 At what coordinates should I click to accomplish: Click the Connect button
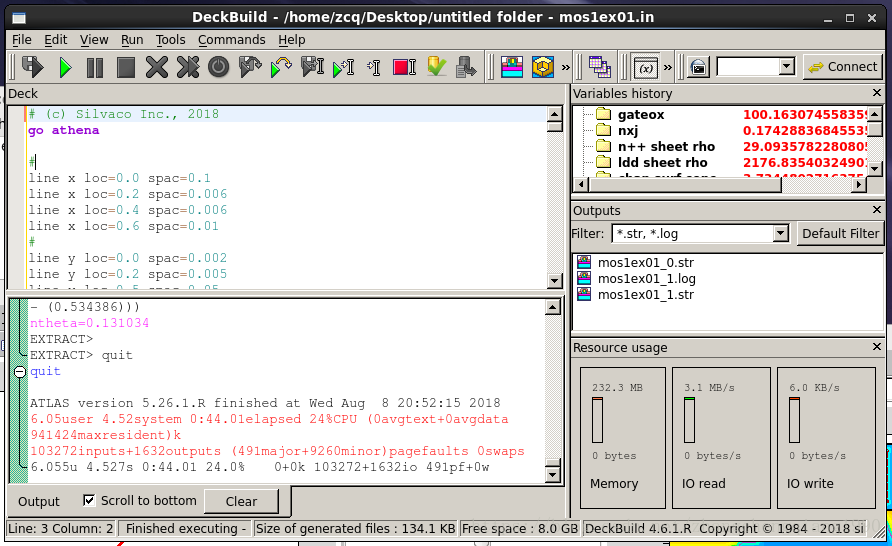pos(843,67)
